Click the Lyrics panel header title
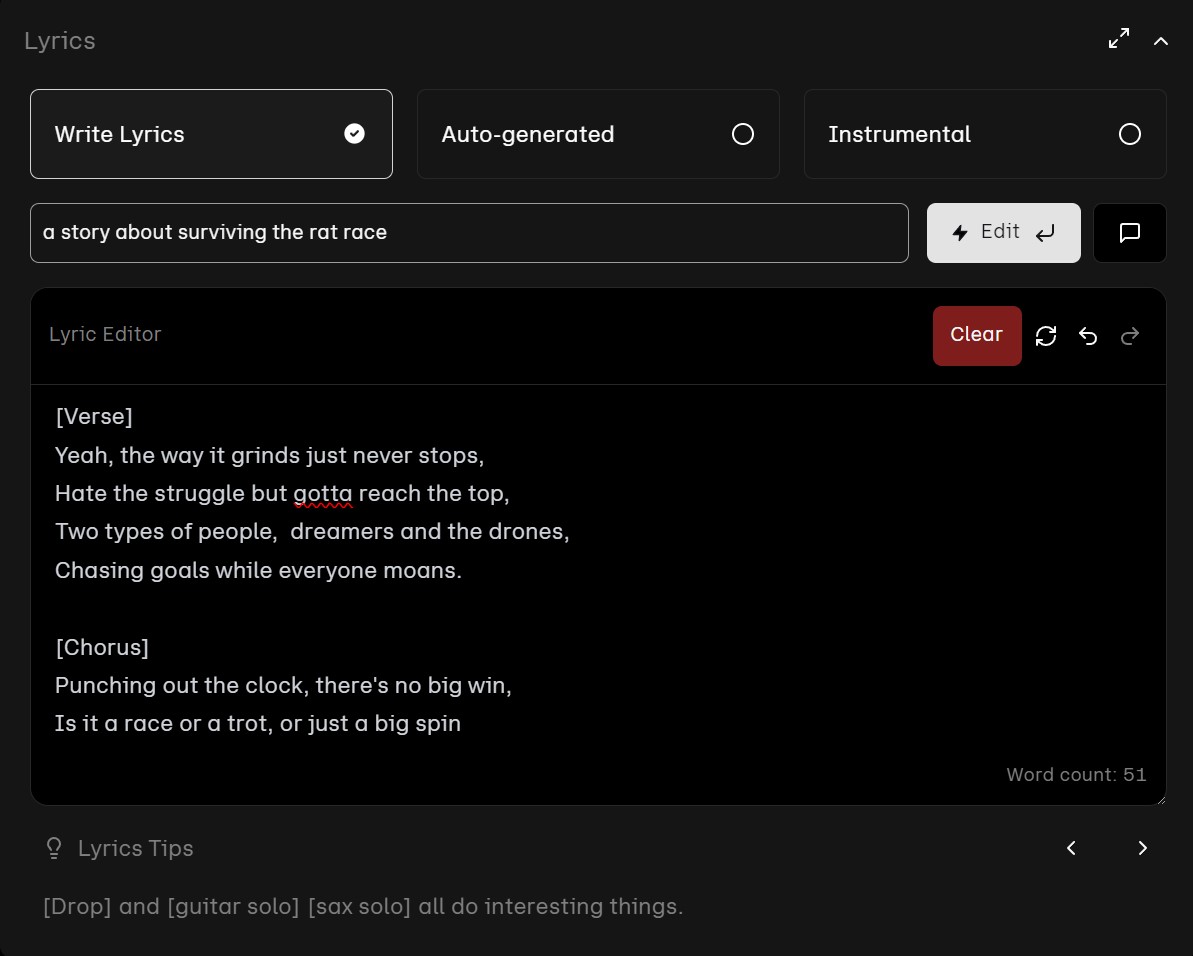The width and height of the screenshot is (1193, 956). 60,41
